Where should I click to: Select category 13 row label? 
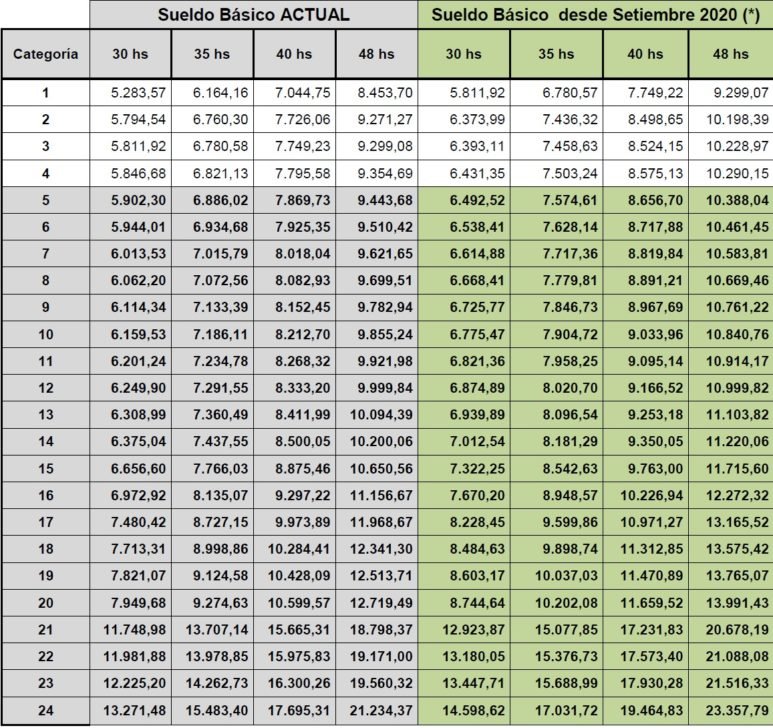pyautogui.click(x=45, y=415)
